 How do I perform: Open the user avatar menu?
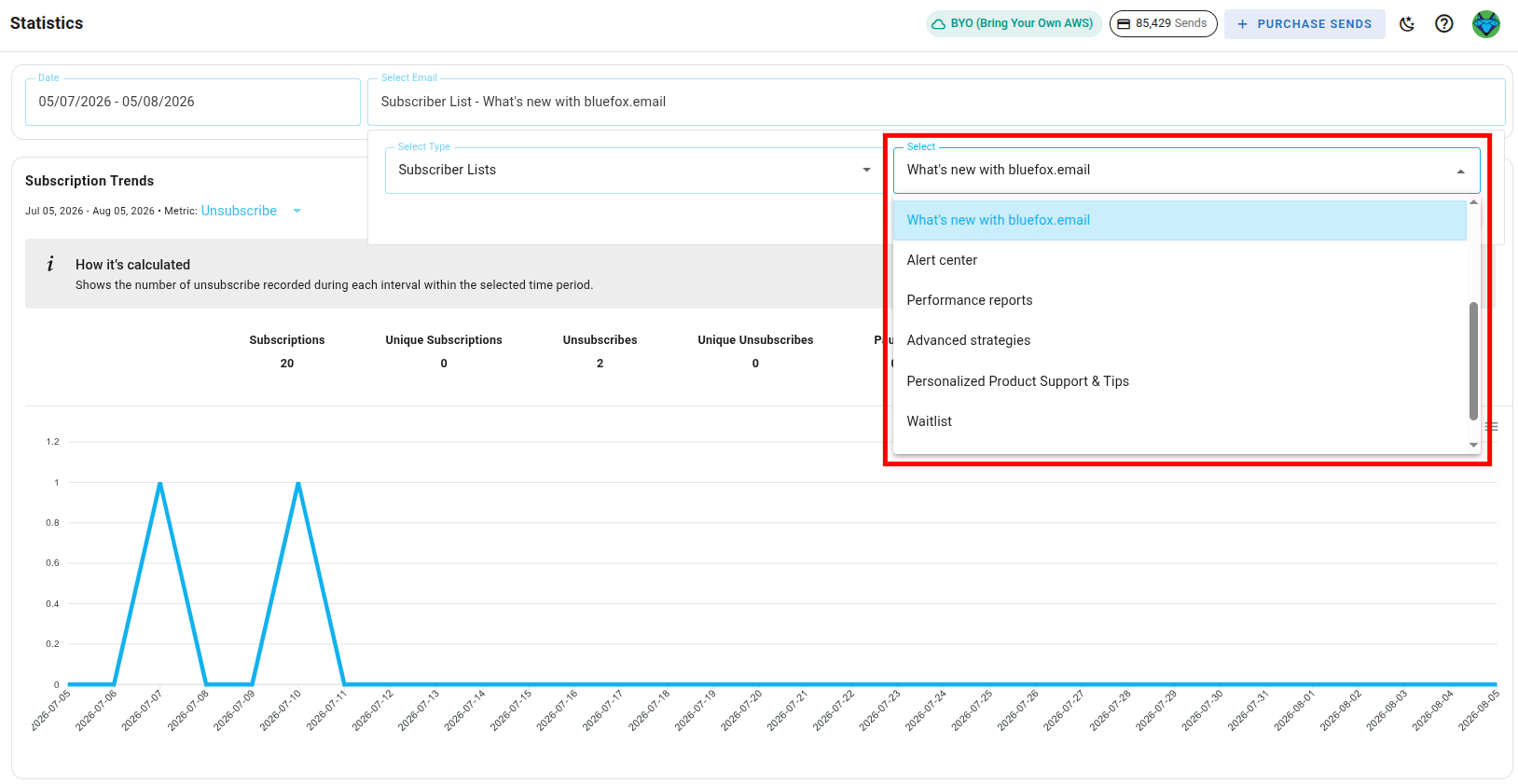click(x=1486, y=23)
